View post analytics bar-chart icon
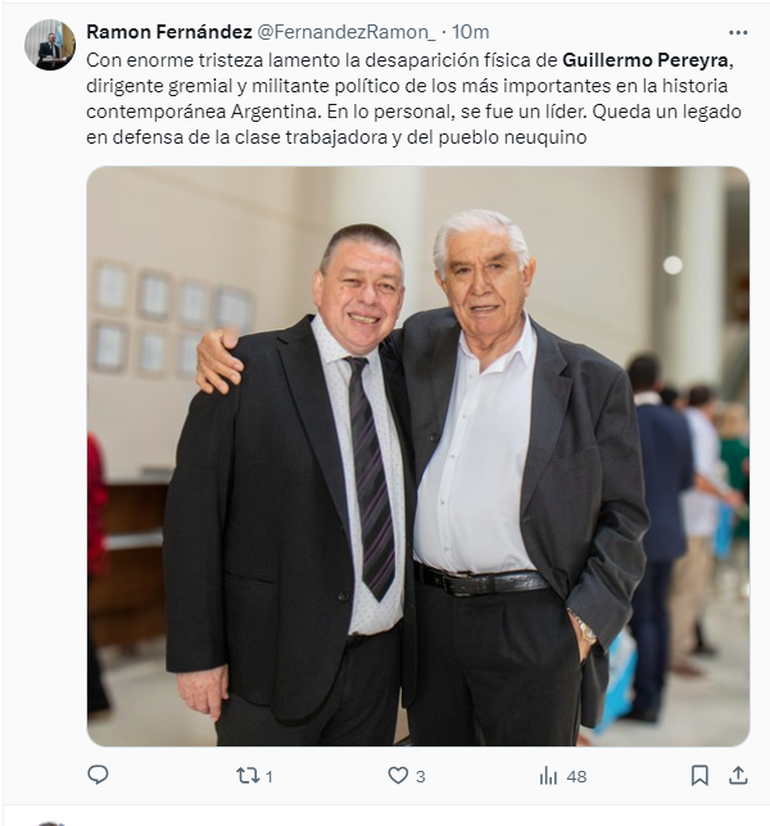Image resolution: width=770 pixels, height=826 pixels. coord(548,776)
